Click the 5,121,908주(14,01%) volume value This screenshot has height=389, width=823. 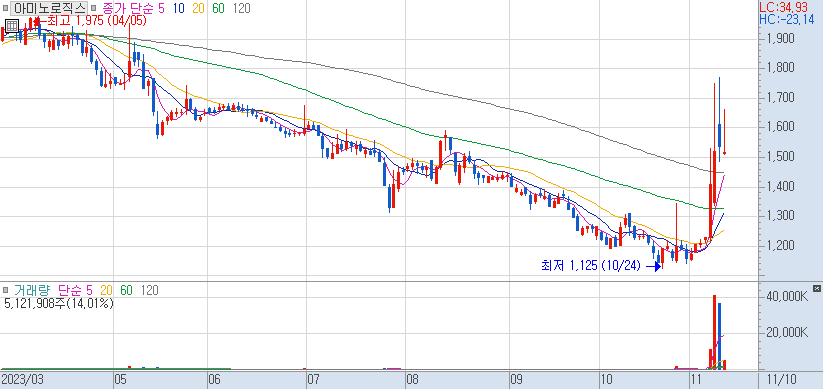pos(58,303)
